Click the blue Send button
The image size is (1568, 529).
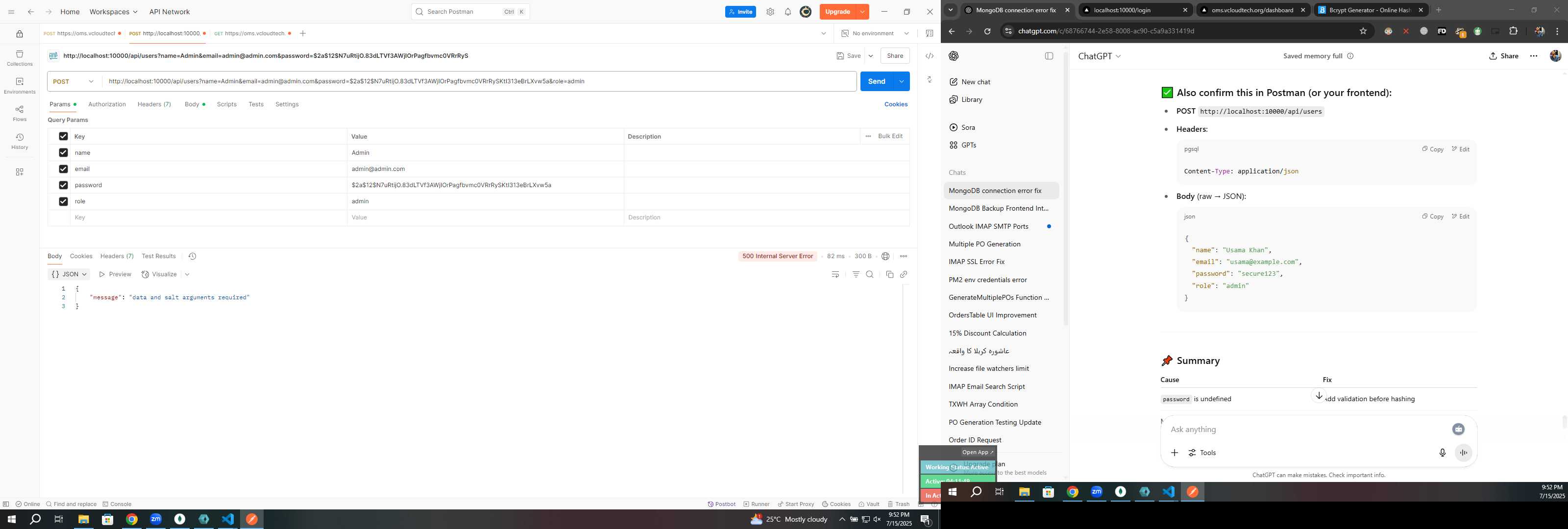click(877, 82)
